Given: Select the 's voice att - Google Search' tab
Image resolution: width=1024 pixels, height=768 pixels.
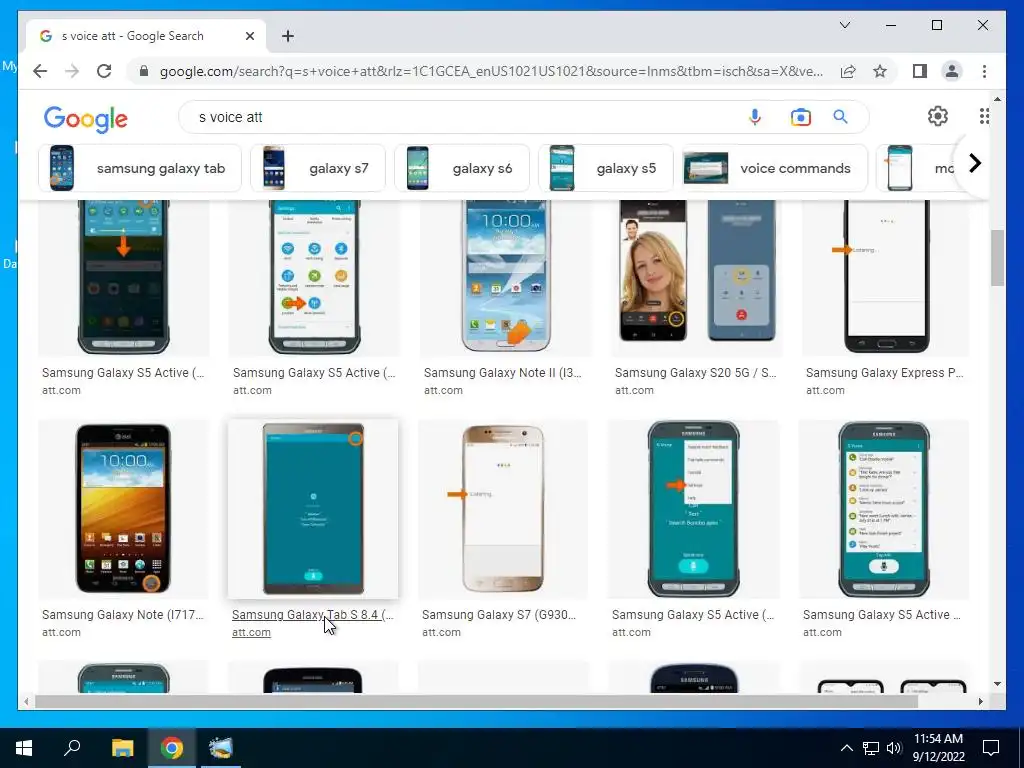Looking at the screenshot, I should [146, 36].
